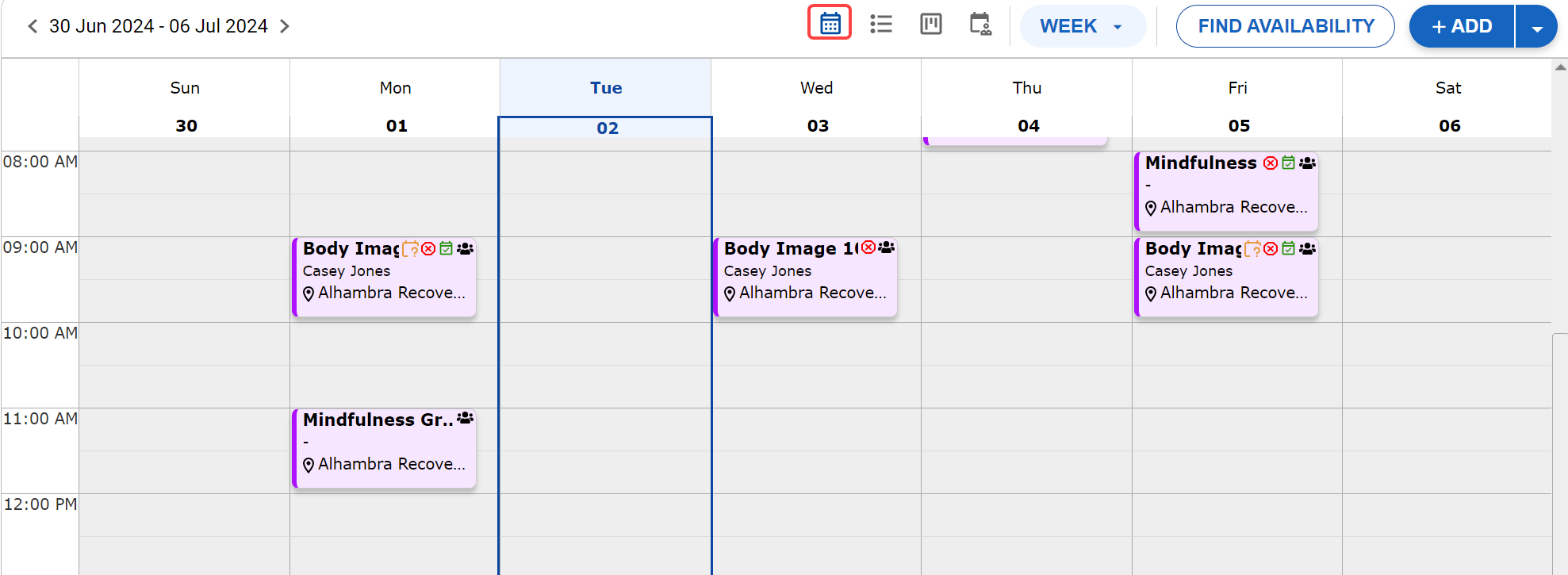This screenshot has height=575, width=1568.
Task: Go to the previous week
Action: [33, 26]
